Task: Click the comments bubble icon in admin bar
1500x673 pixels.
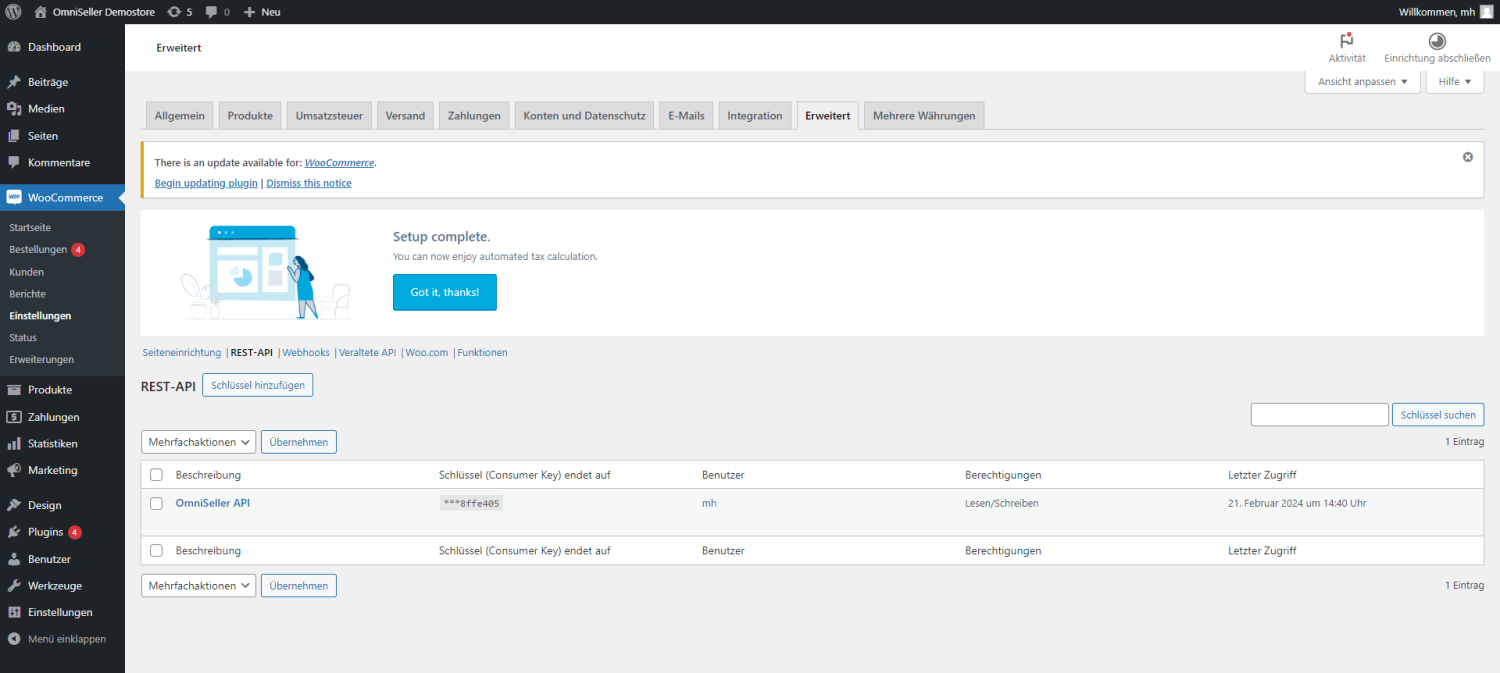Action: pyautogui.click(x=211, y=12)
